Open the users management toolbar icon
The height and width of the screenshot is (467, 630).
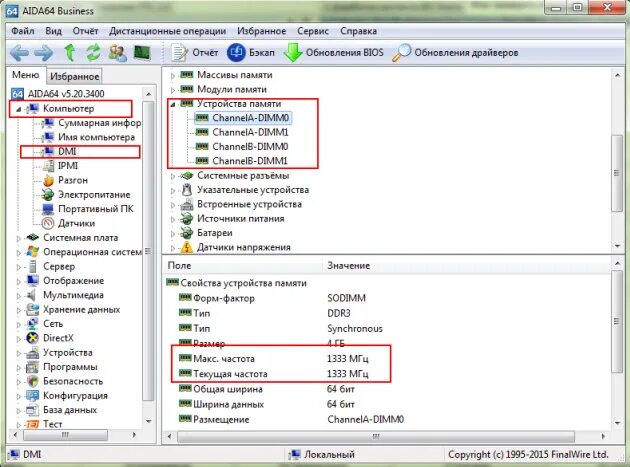pos(118,53)
